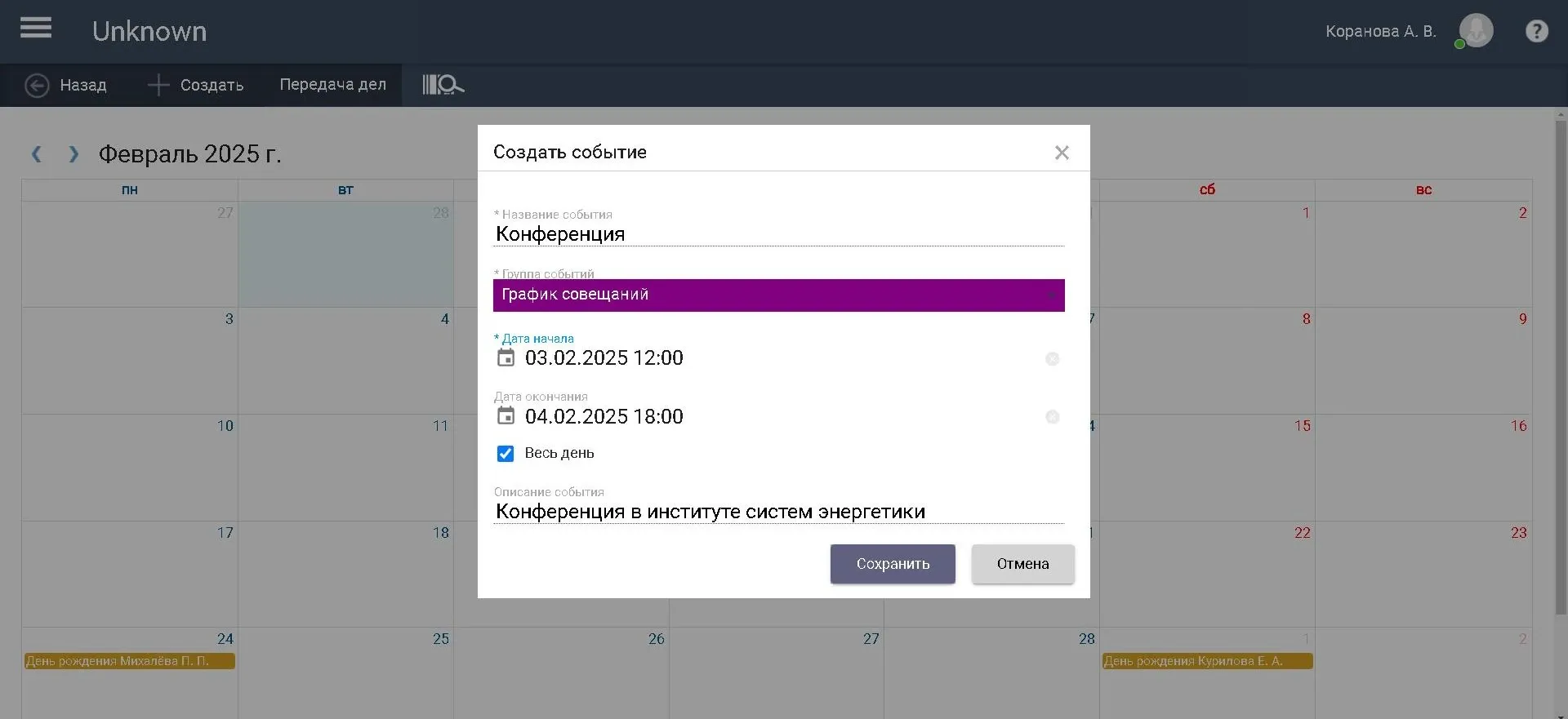
Task: Click the user profile avatar
Action: (x=1476, y=31)
